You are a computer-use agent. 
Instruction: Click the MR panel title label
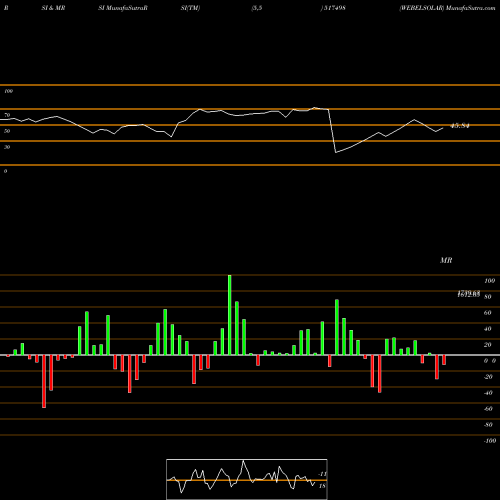446,260
